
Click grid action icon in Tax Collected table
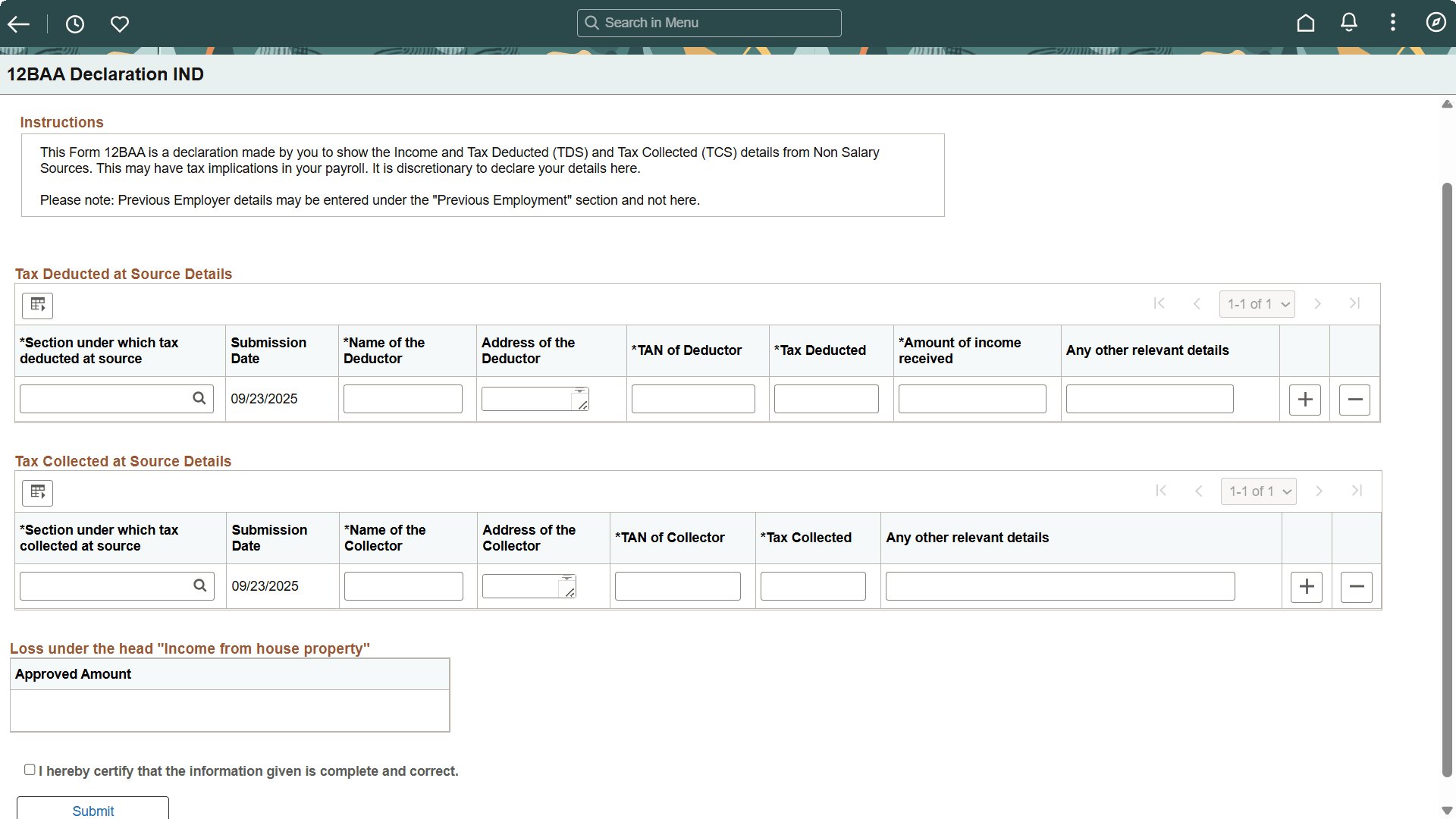38,493
